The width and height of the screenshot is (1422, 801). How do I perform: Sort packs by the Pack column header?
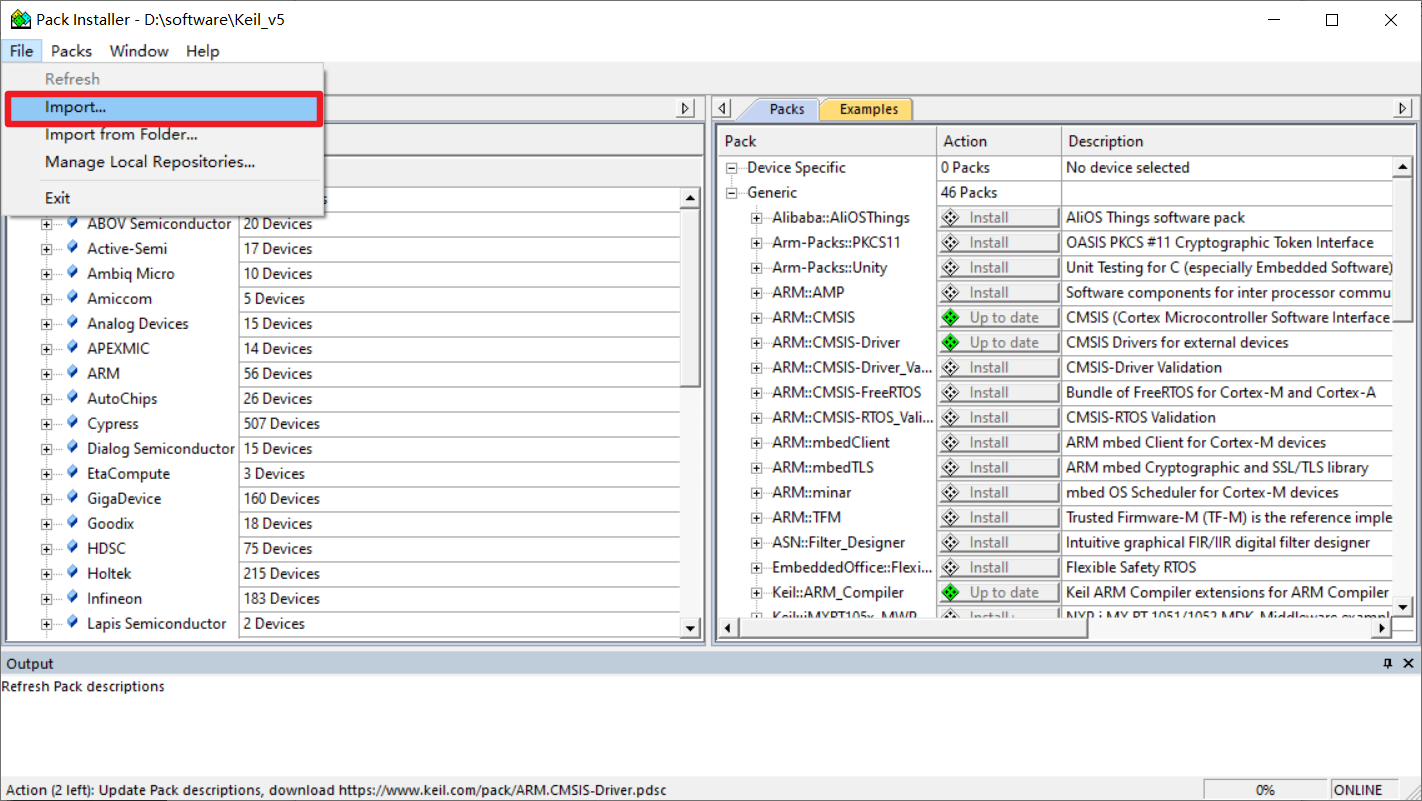pyautogui.click(x=827, y=141)
